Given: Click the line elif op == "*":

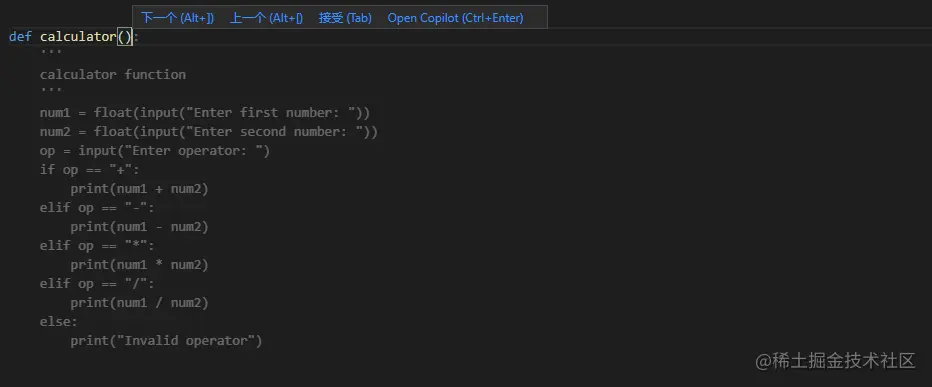Looking at the screenshot, I should [97, 246].
